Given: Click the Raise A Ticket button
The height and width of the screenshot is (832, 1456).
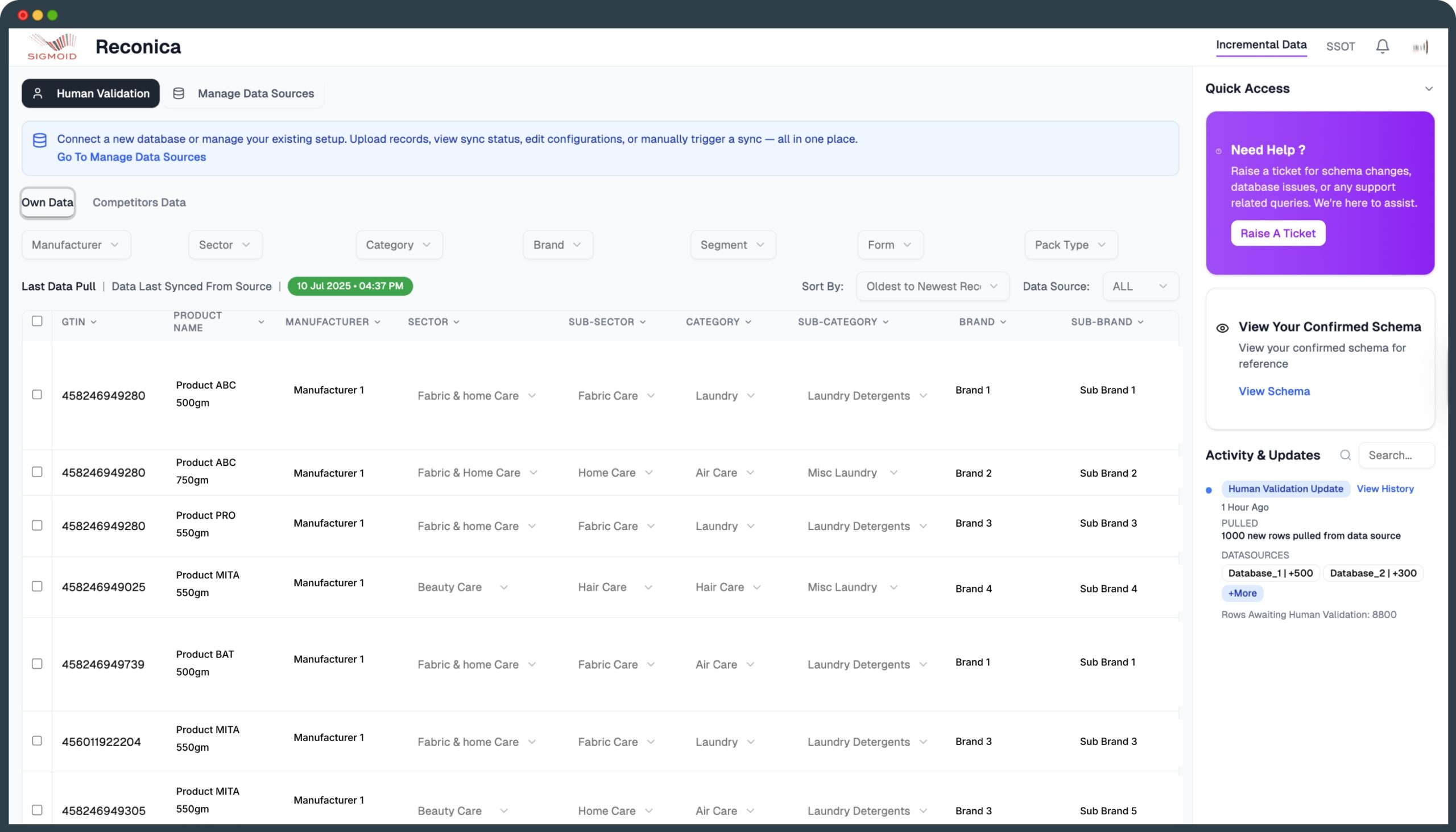Looking at the screenshot, I should click(x=1278, y=233).
